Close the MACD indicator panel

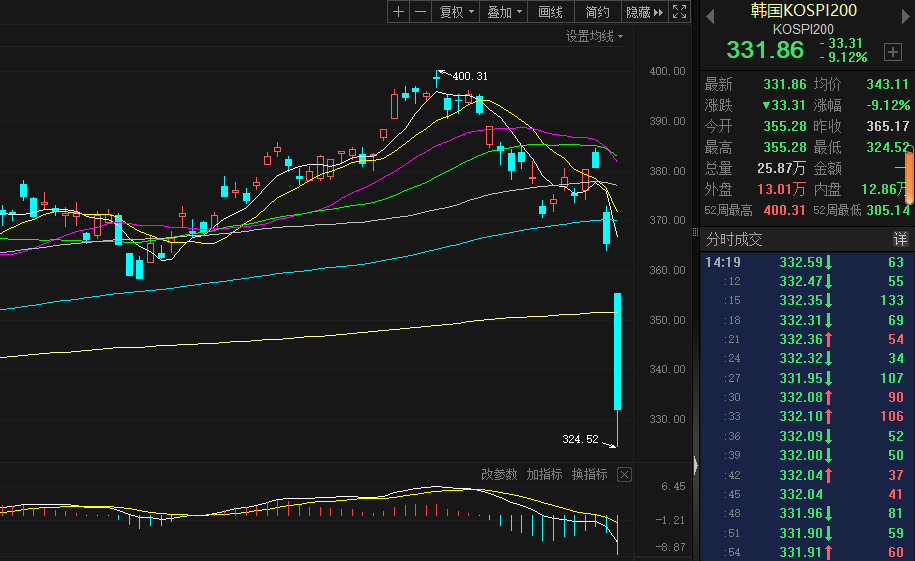[x=624, y=475]
